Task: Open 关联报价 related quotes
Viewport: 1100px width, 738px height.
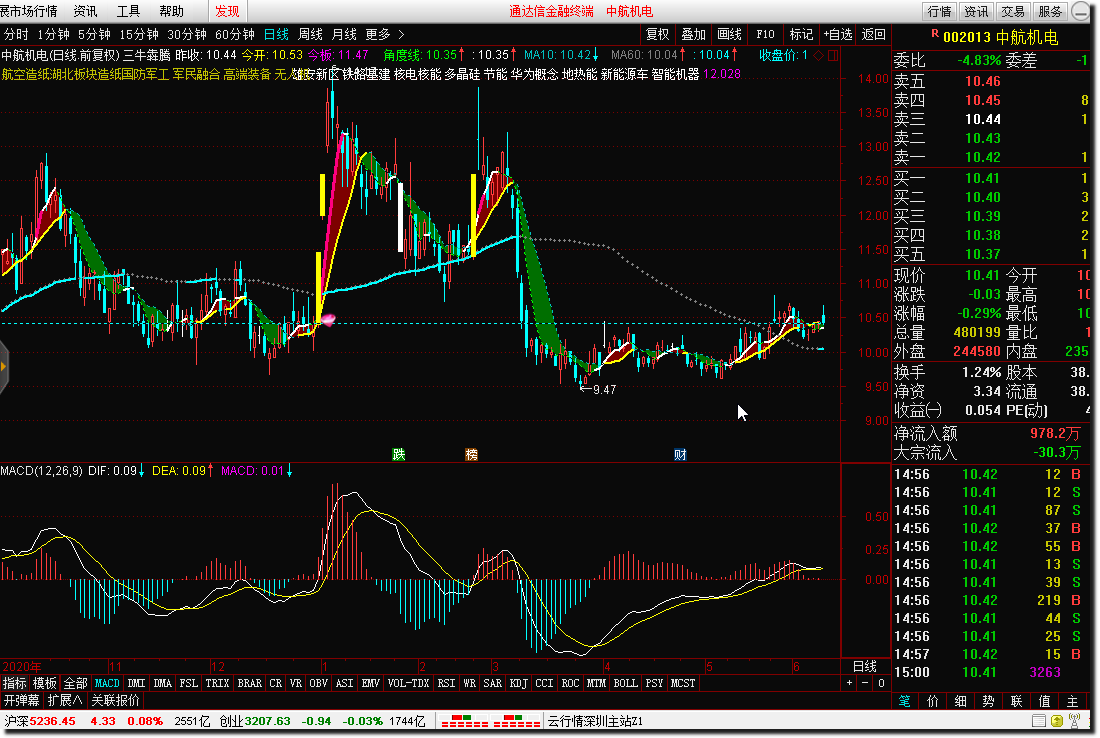Action: 115,700
